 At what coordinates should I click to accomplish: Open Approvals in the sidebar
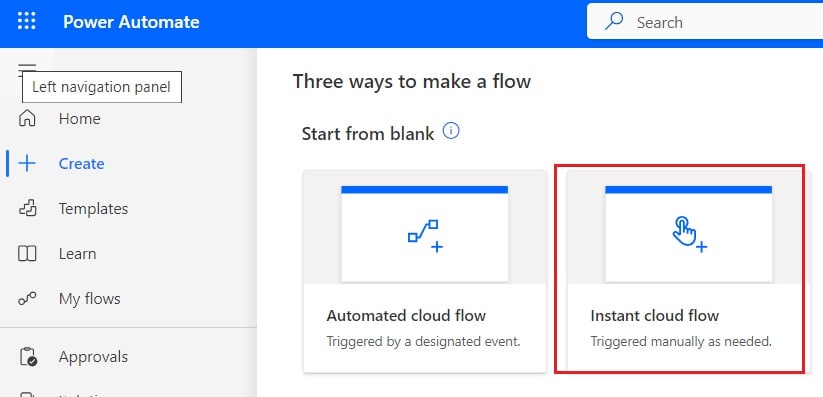[x=93, y=357]
